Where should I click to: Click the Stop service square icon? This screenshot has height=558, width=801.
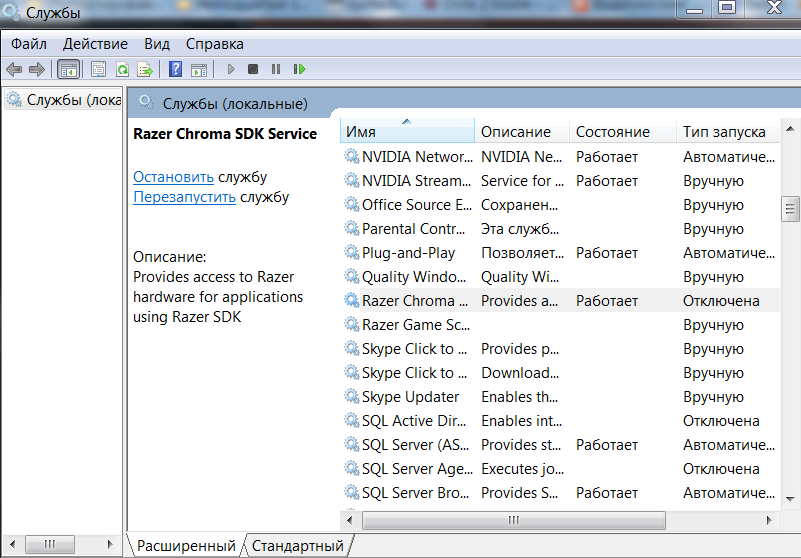point(253,68)
